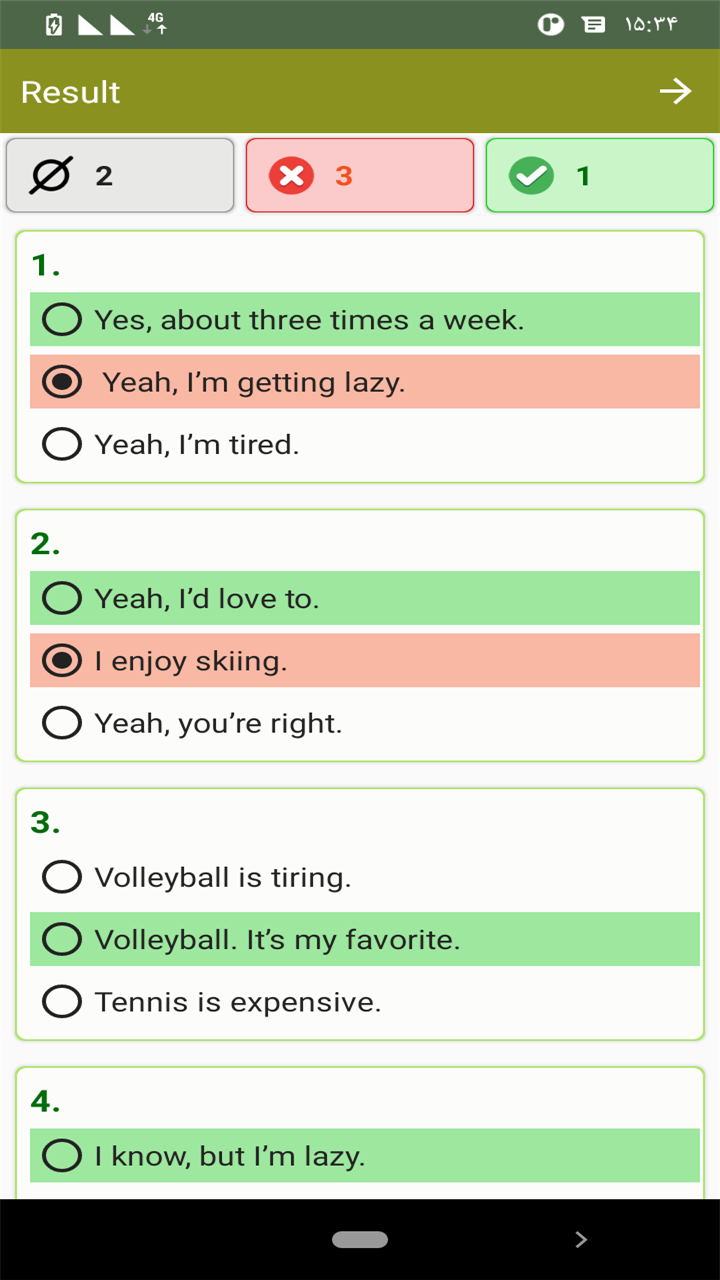Screen dimensions: 720x1280
Task: Select "Yes, about three times a week."
Action: [x=365, y=320]
